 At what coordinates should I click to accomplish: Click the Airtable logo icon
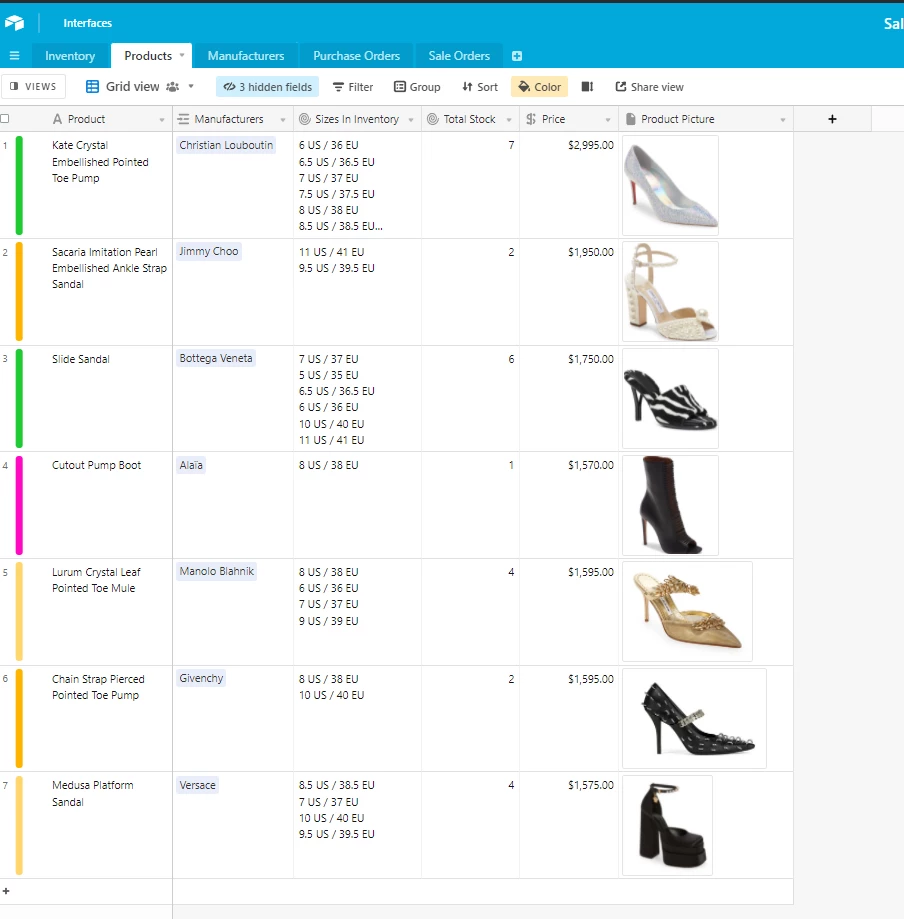tap(15, 23)
